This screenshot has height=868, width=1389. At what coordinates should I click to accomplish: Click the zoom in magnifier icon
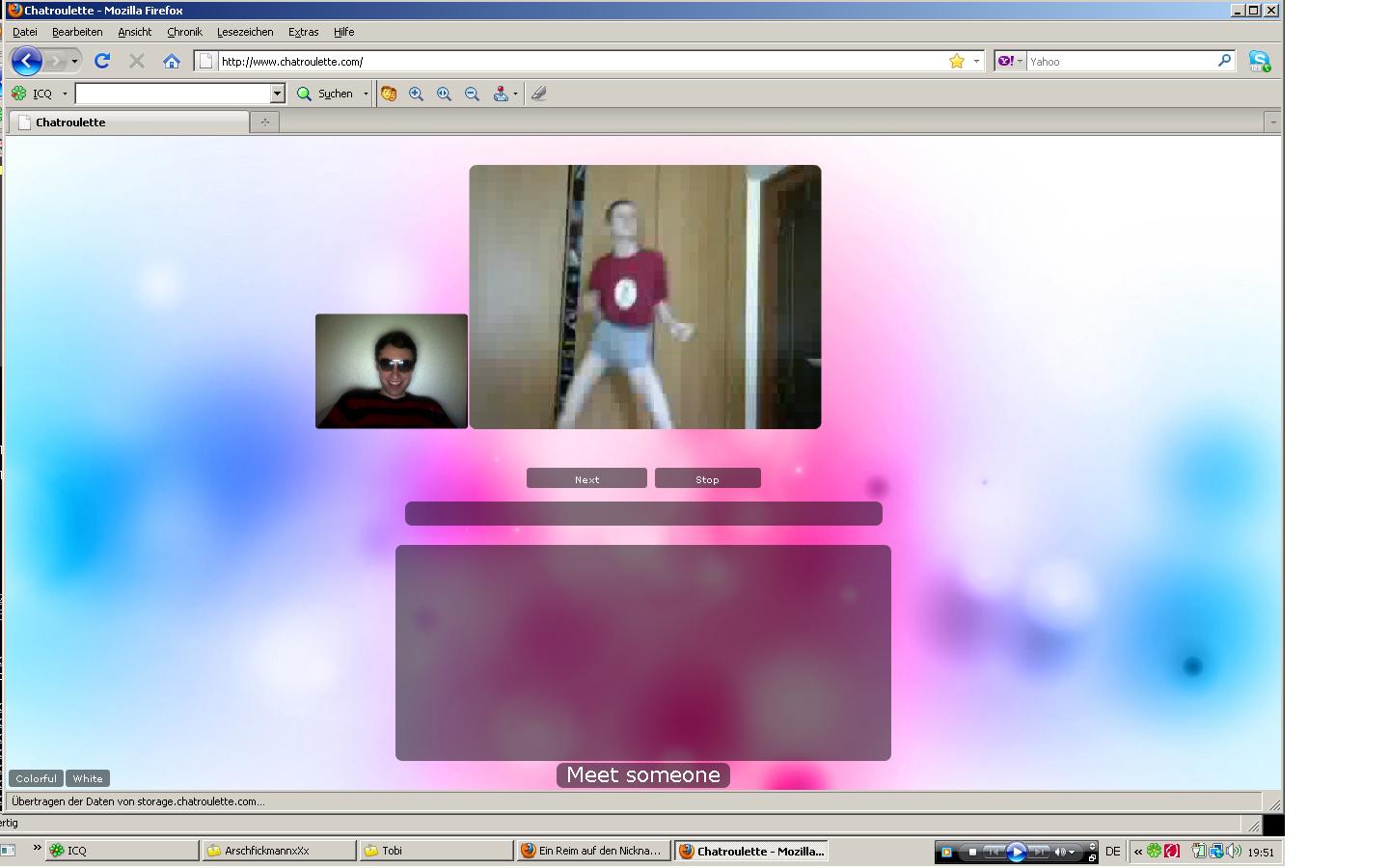(x=416, y=94)
